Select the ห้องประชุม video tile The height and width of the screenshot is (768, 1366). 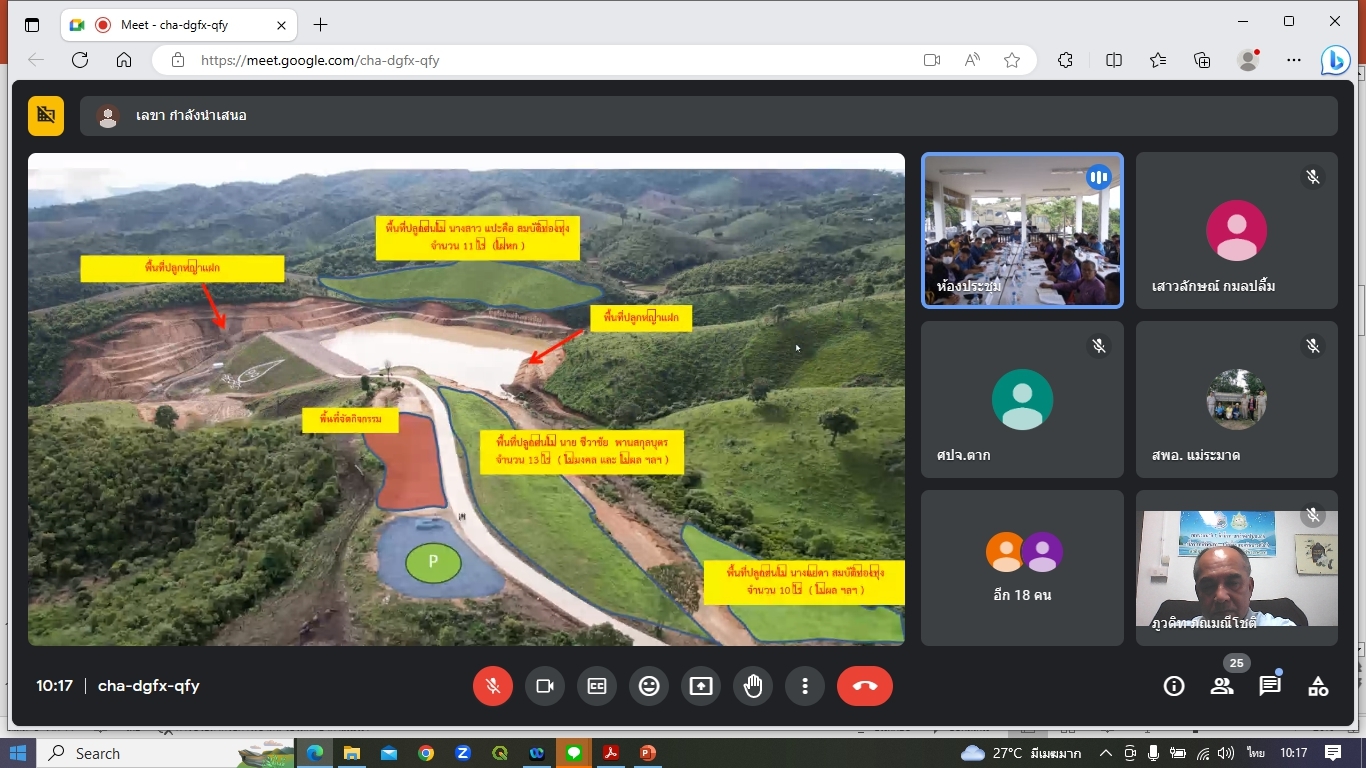point(1022,230)
